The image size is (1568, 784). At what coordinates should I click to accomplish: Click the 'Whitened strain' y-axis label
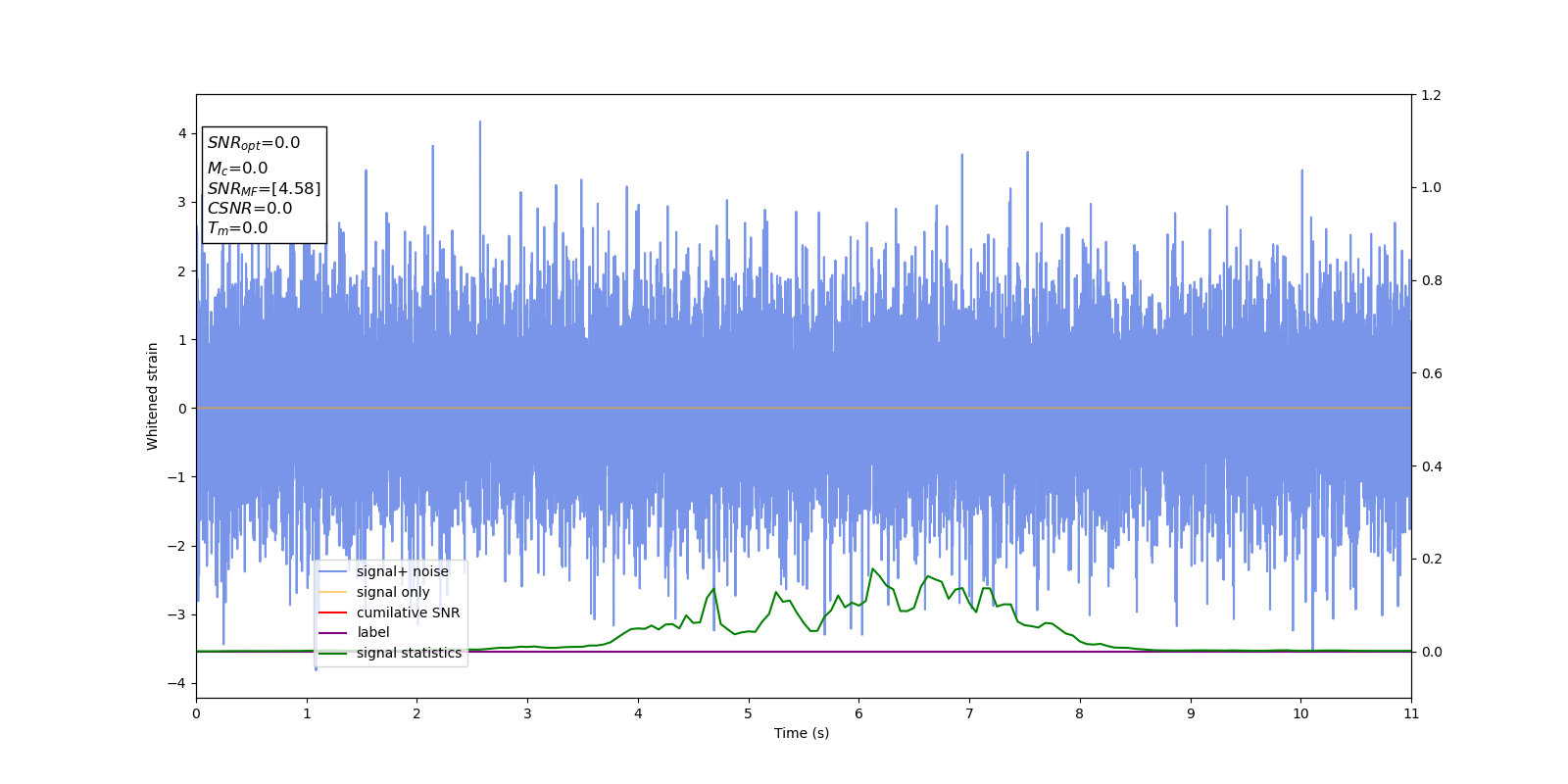(152, 396)
